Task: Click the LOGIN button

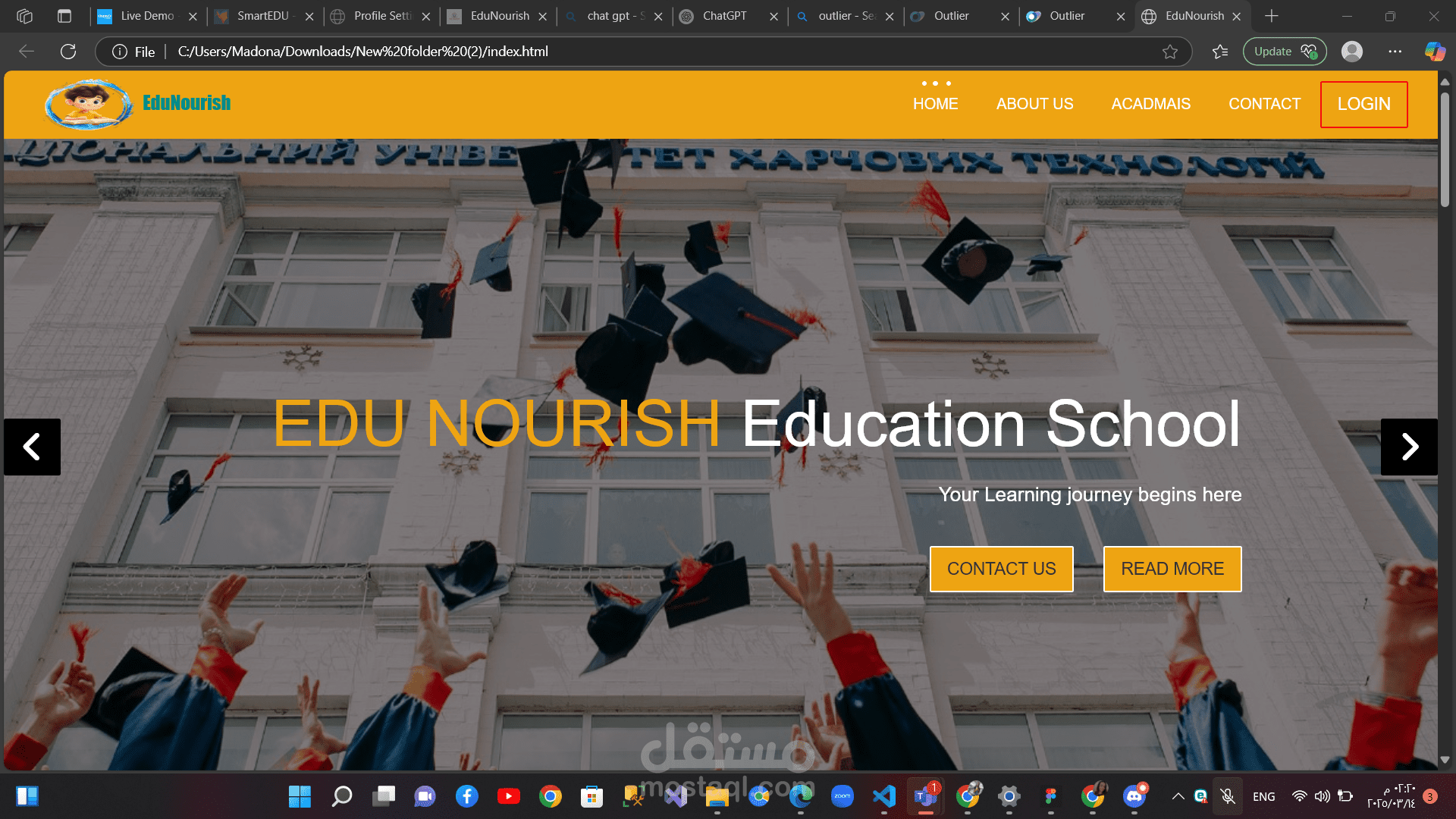Action: (1363, 104)
